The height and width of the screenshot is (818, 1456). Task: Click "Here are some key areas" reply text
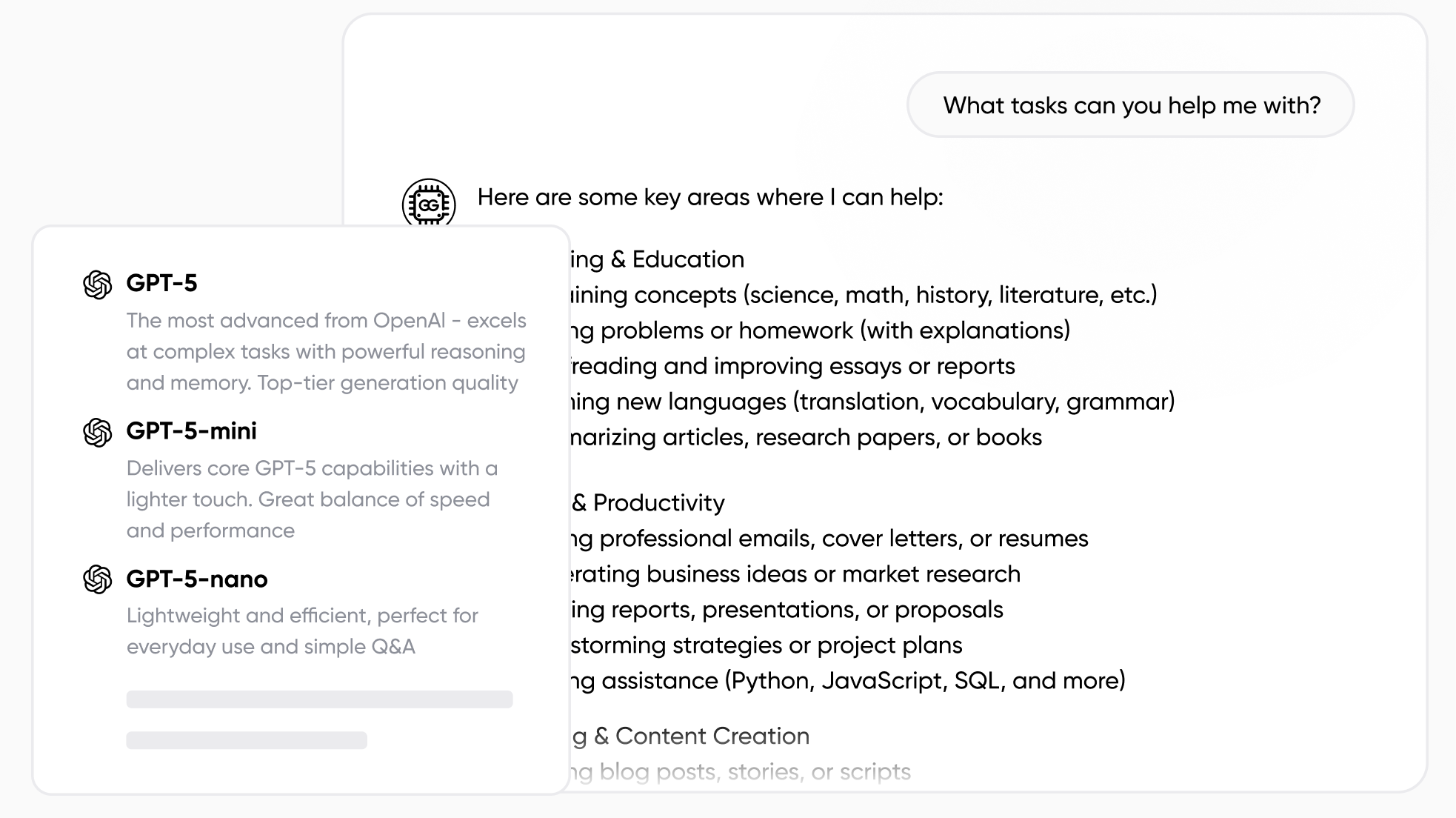(x=709, y=197)
